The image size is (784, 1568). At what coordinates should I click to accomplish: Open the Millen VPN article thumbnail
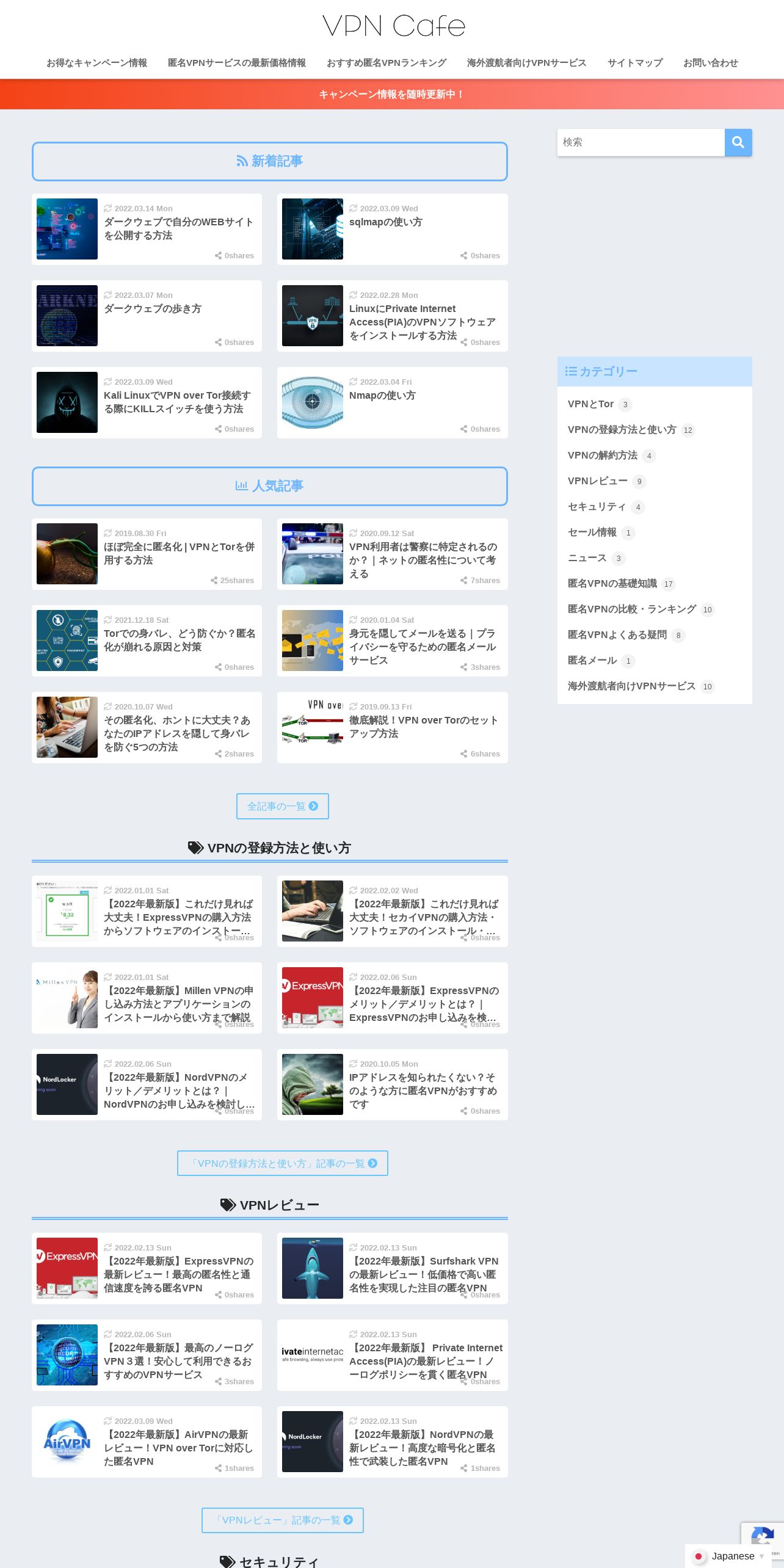click(x=67, y=998)
